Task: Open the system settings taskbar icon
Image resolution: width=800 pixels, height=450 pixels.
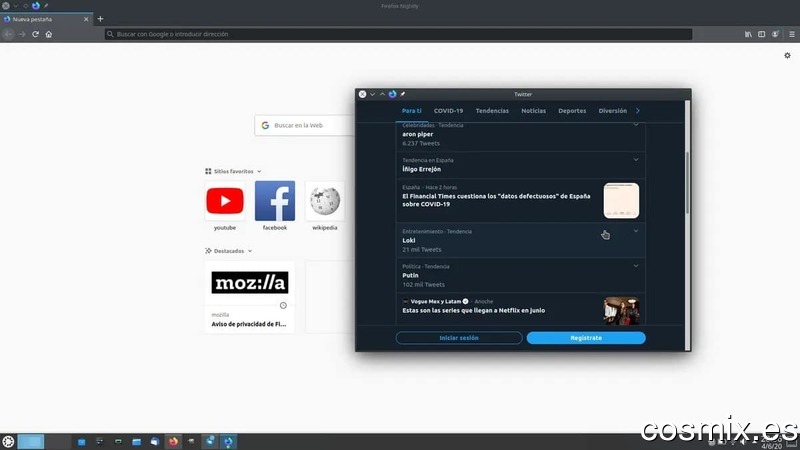Action: point(99,442)
